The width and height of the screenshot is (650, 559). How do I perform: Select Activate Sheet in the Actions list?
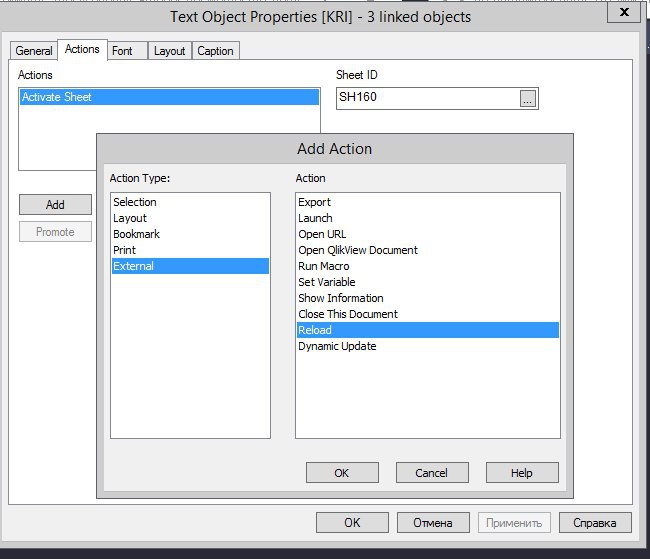point(170,97)
